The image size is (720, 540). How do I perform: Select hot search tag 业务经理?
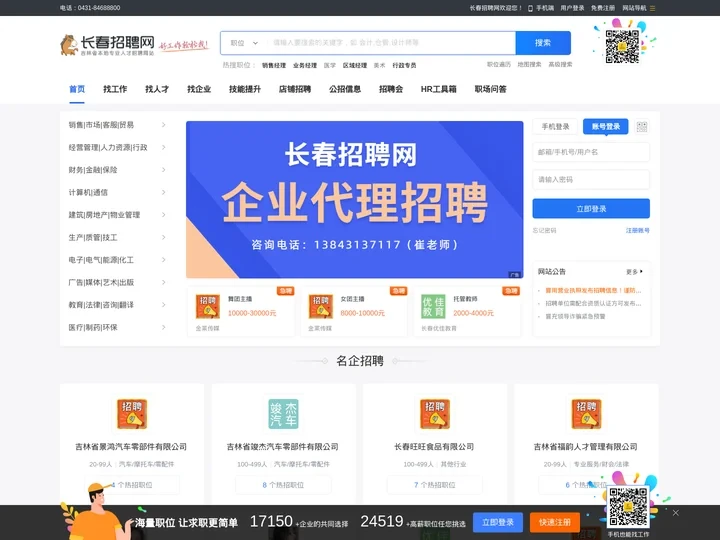(x=305, y=66)
